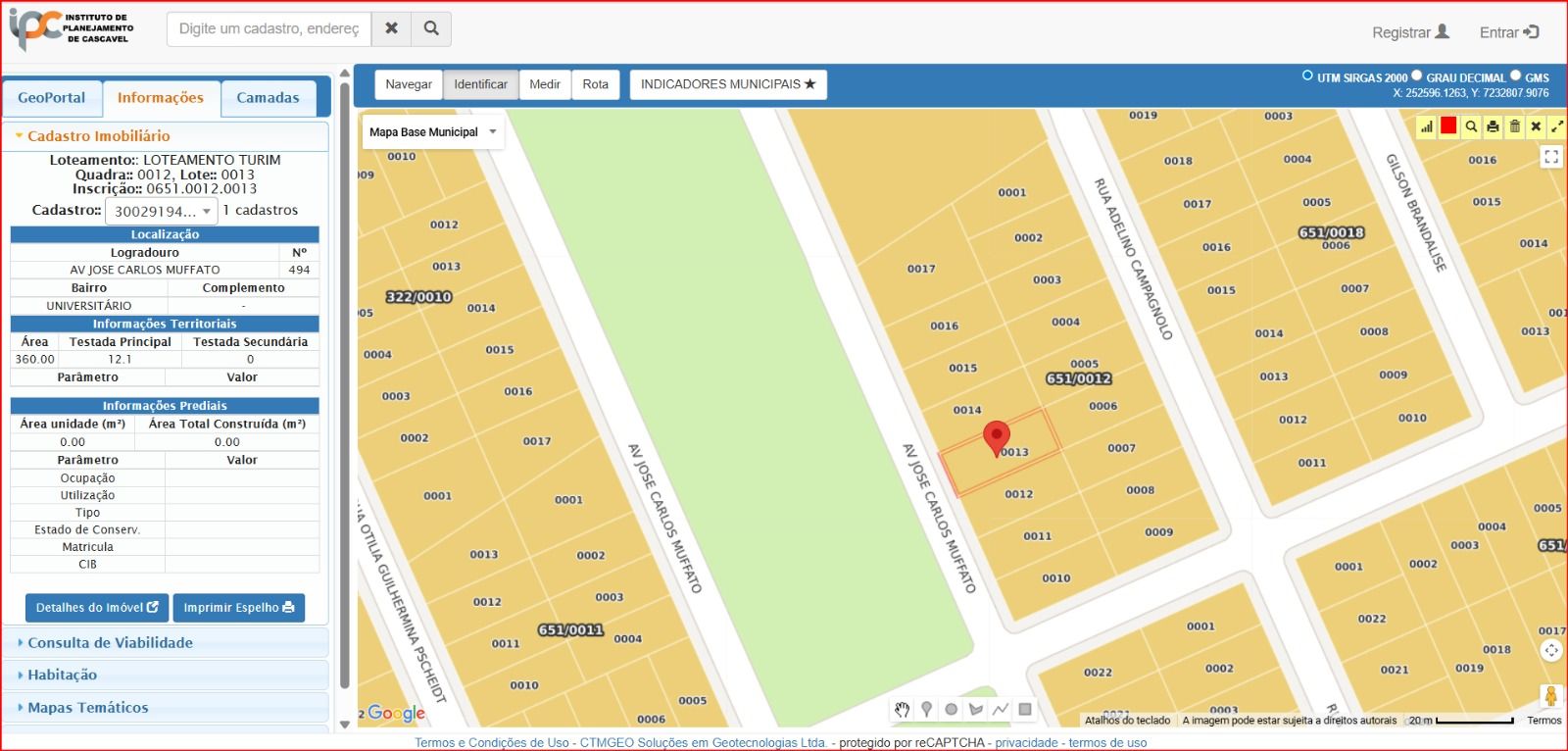Select the polygon drawing tool
The width and height of the screenshot is (1568, 751).
[976, 709]
